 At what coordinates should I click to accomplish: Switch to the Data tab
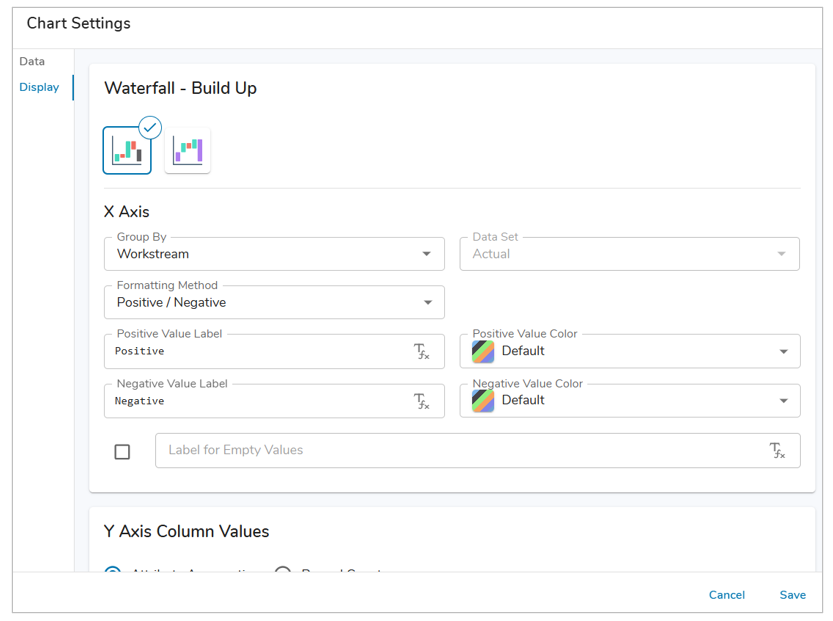[32, 61]
